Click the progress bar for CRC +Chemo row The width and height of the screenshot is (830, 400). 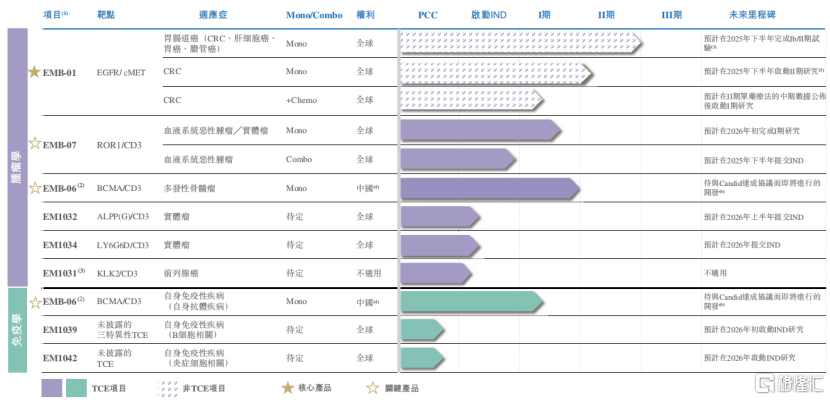472,100
